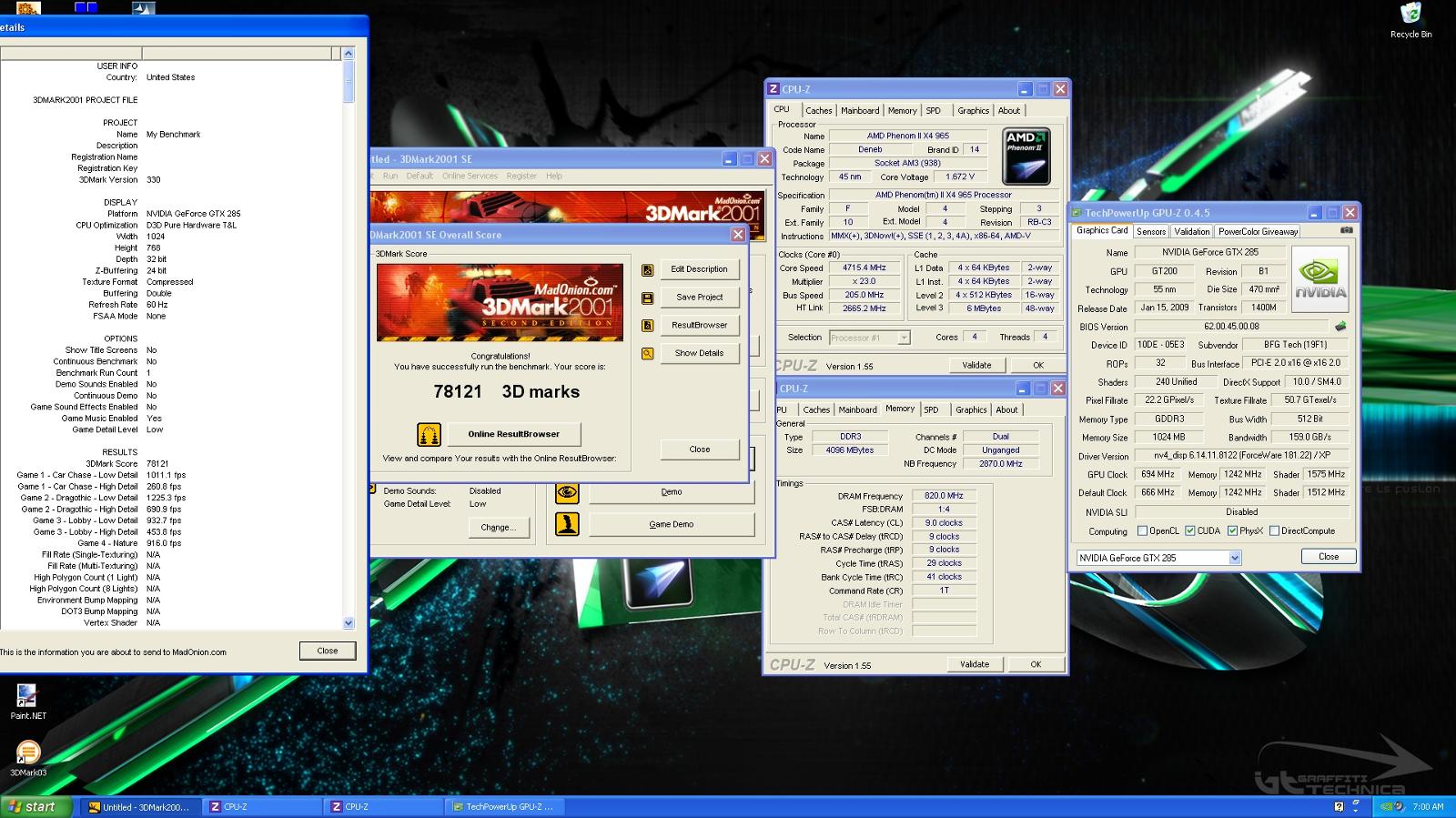Switch to the Validation tab in GPU-Z

(x=1191, y=232)
